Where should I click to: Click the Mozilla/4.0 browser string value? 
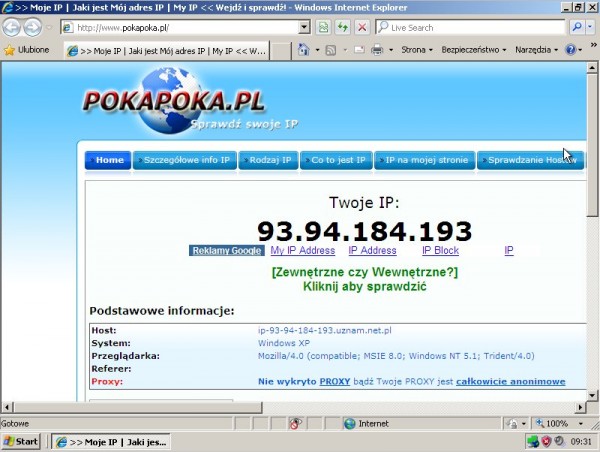tap(396, 356)
